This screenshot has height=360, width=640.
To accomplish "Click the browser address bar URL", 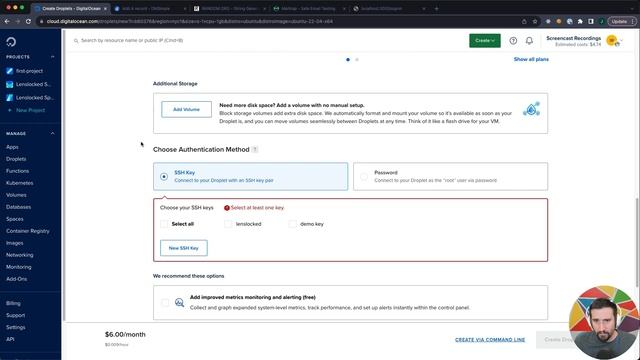I will click(190, 21).
